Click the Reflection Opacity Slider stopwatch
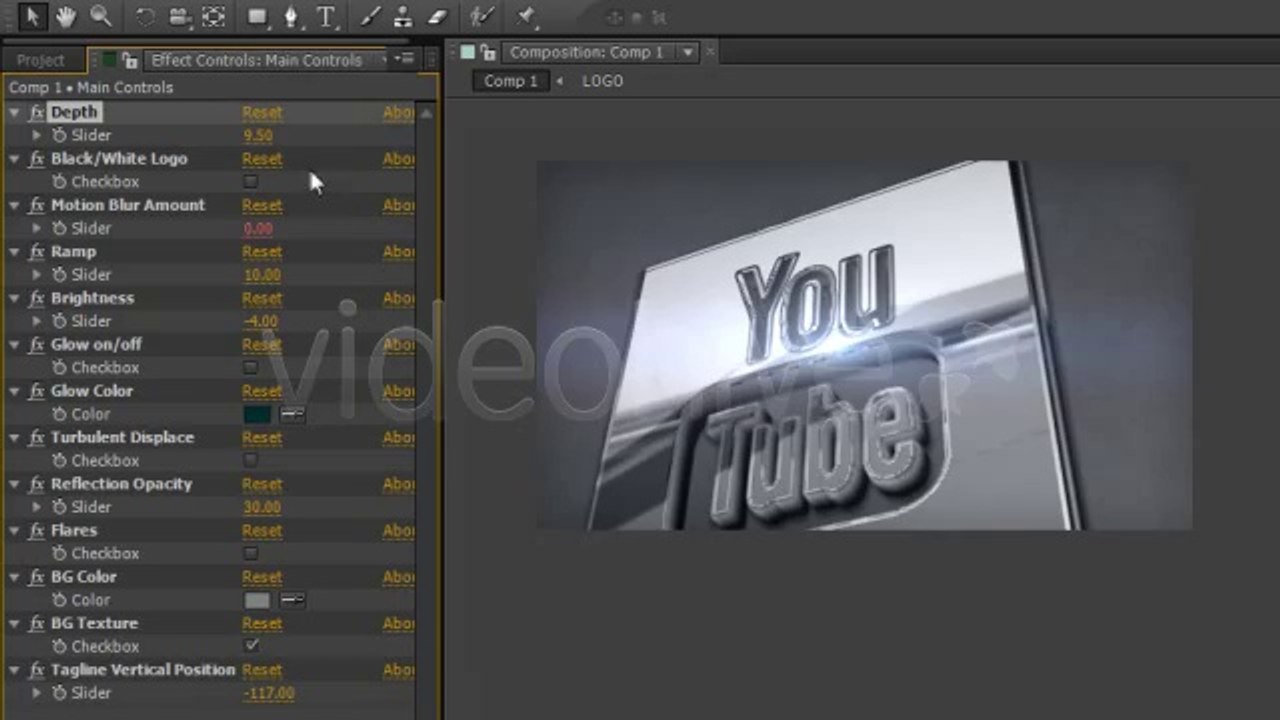1280x720 pixels. pyautogui.click(x=59, y=507)
